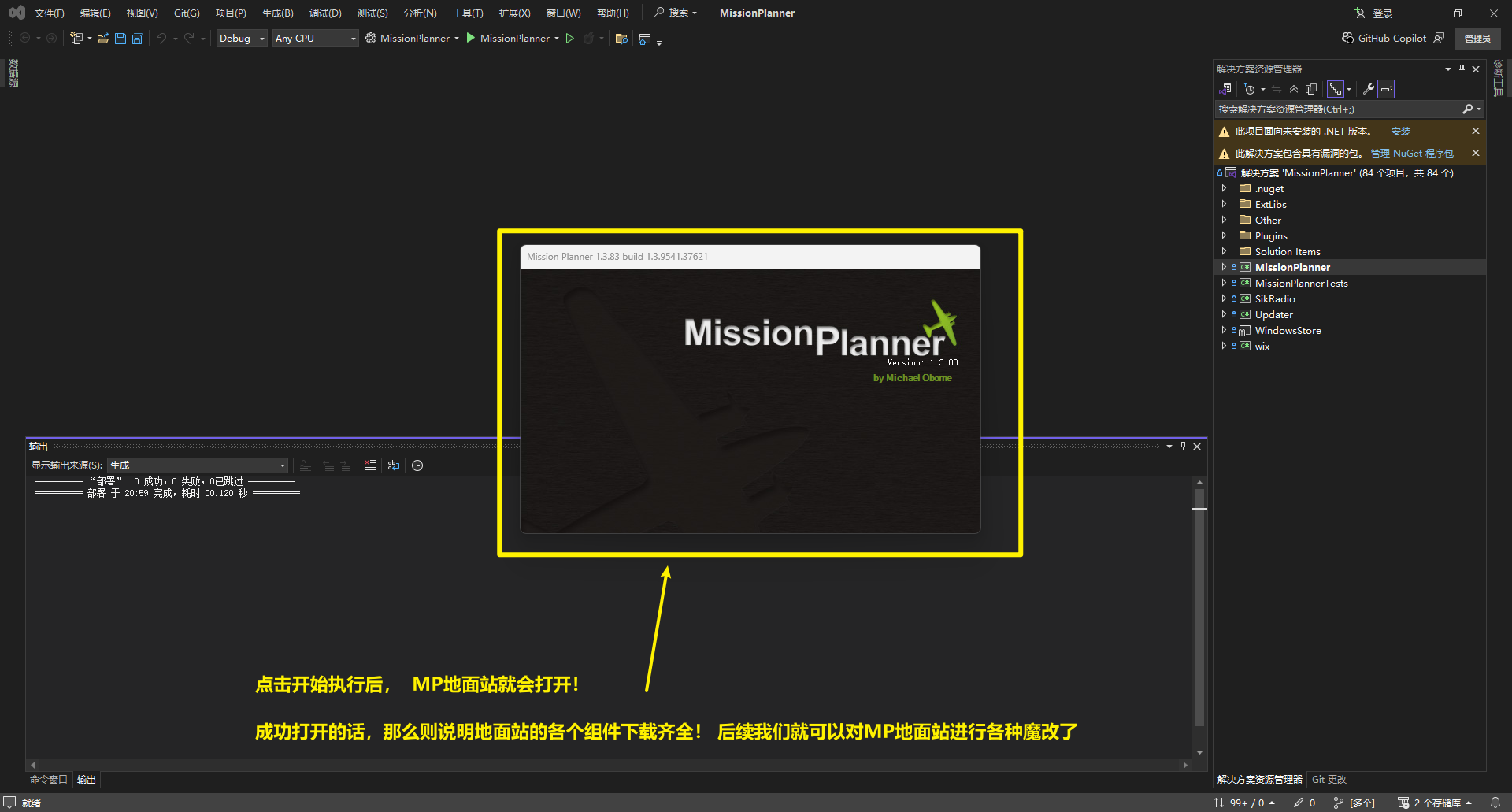Click the Output panel vertical scrollbar
The height and width of the screenshot is (812, 1512).
pos(1199,614)
